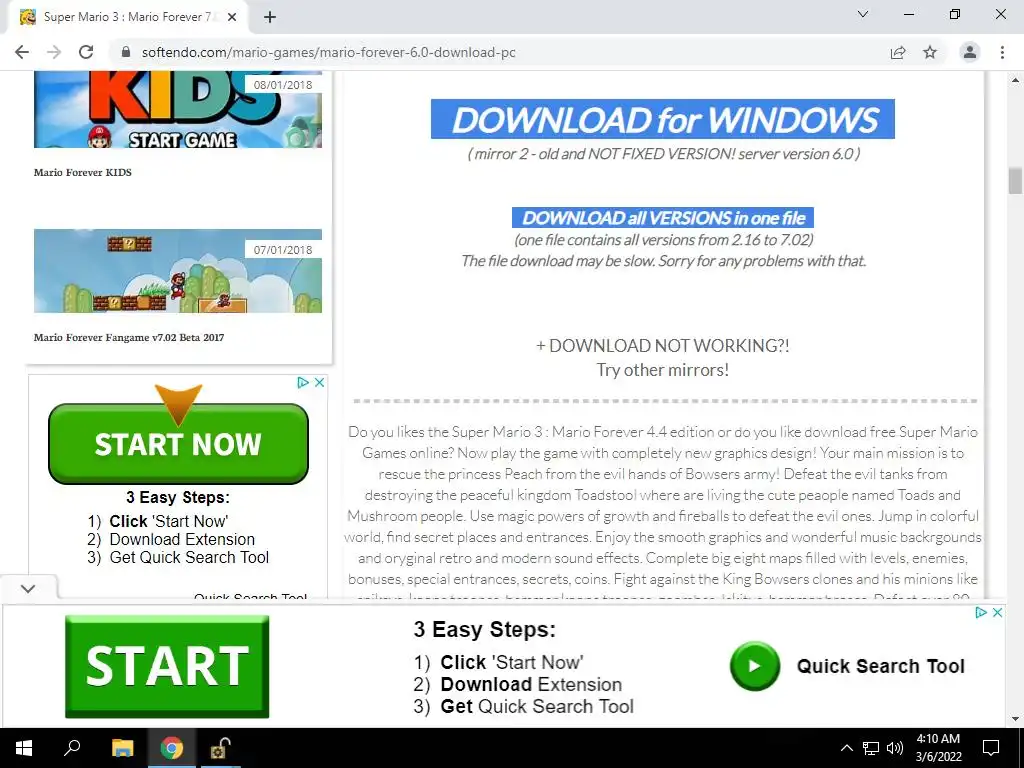The height and width of the screenshot is (768, 1024).
Task: Click the lock icon in address bar
Action: (x=126, y=52)
